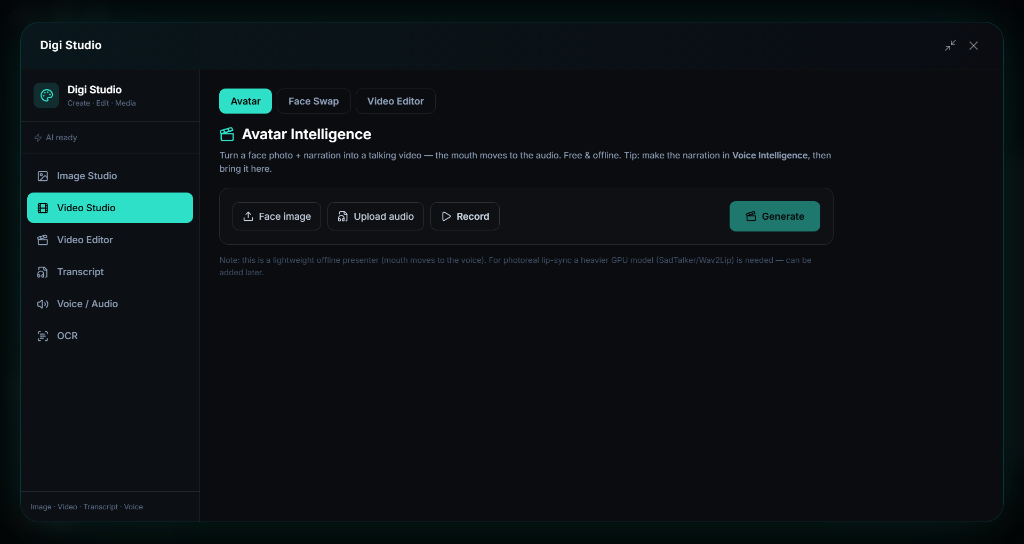Open the Voice / Audio section
Viewport: 1024px width, 544px height.
110,304
